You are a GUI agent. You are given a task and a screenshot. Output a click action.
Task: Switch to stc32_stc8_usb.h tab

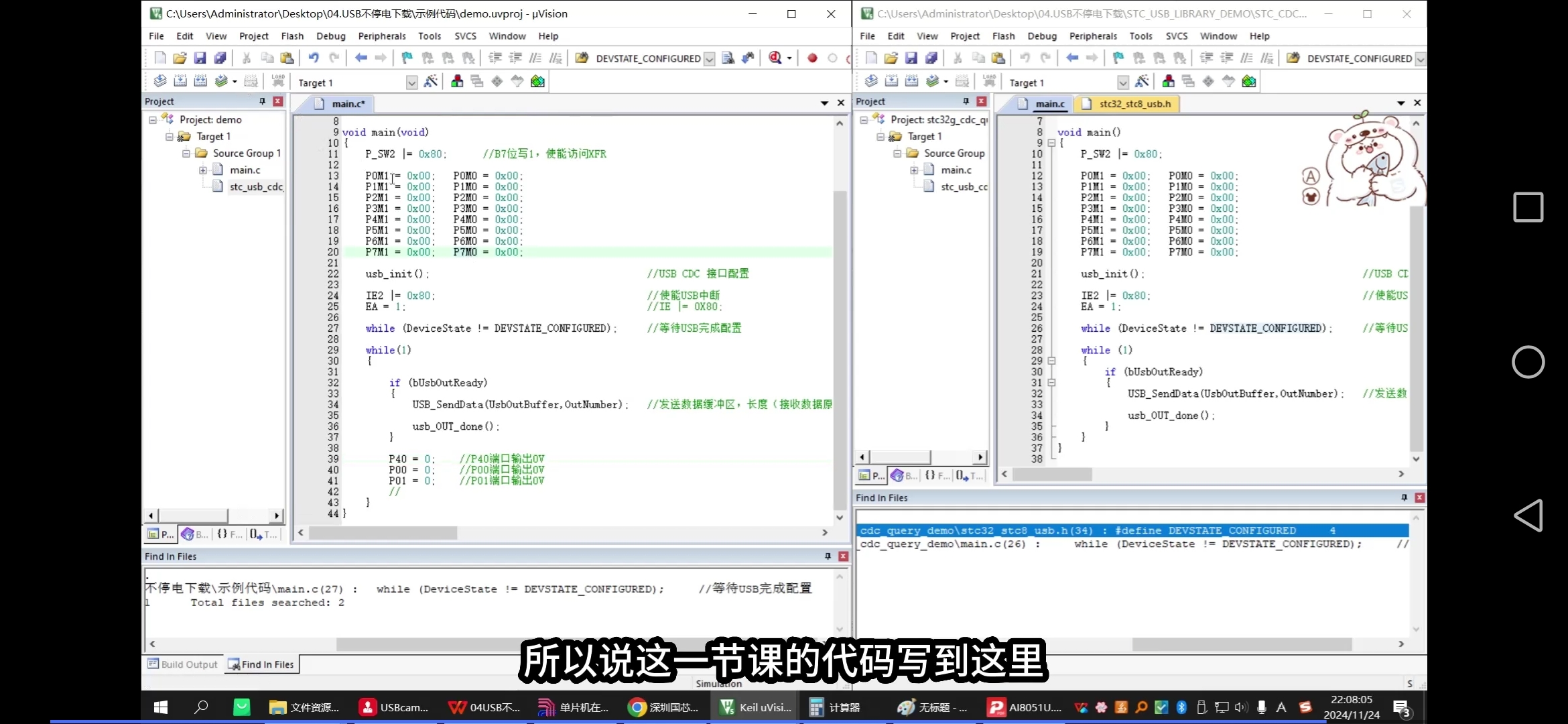pyautogui.click(x=1128, y=104)
